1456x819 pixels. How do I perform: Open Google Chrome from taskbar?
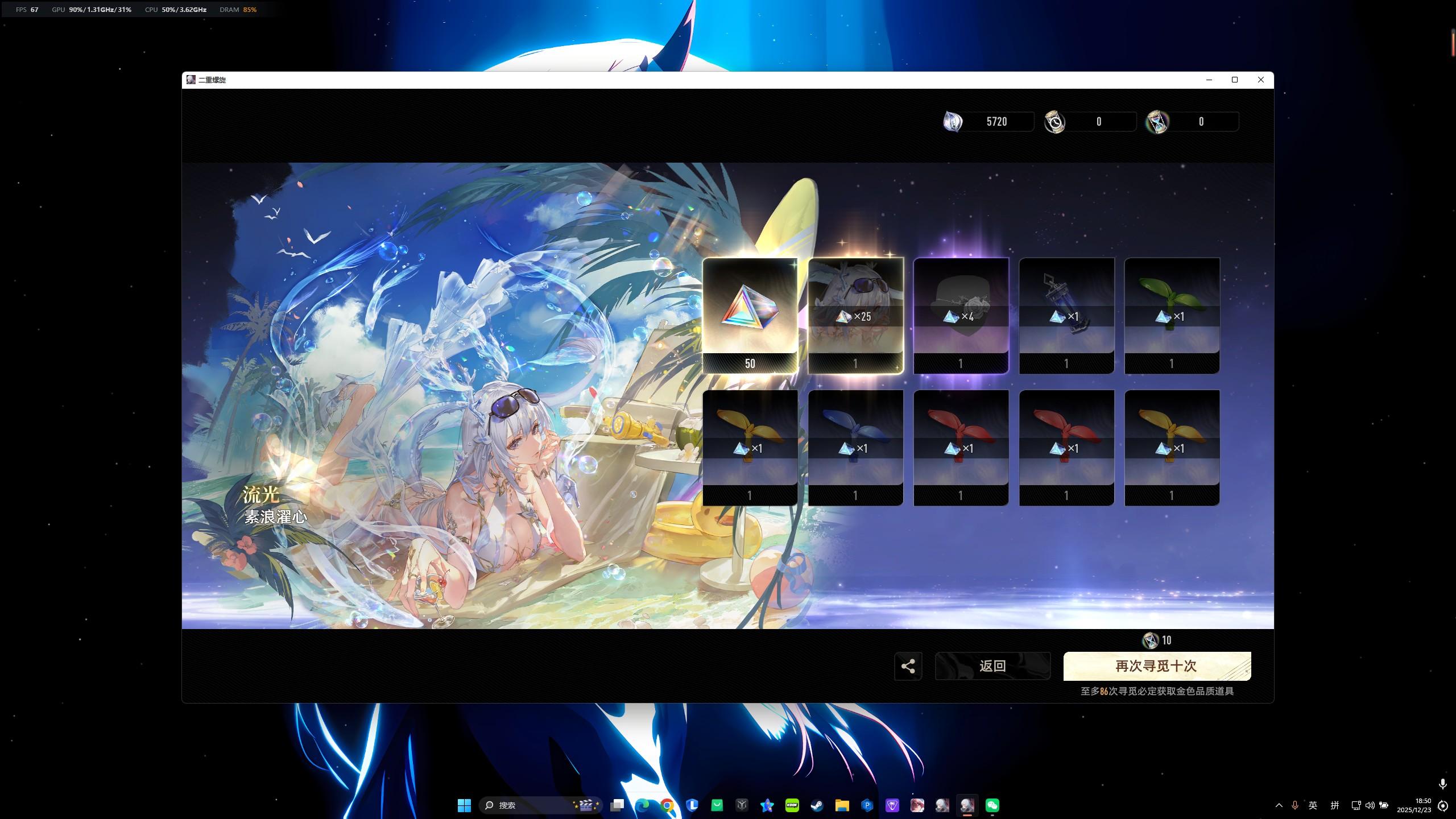point(667,805)
